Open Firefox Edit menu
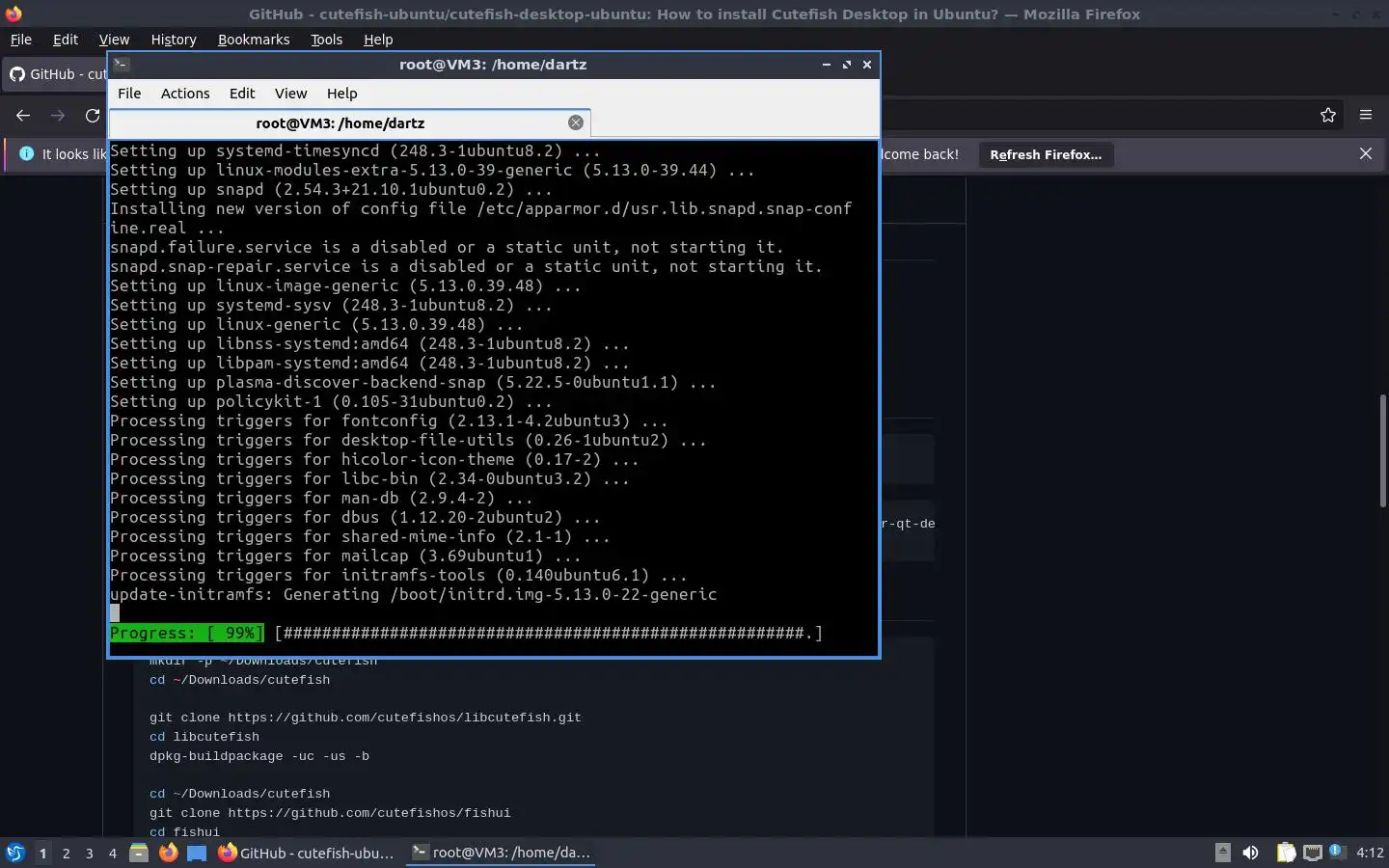Screen dimensions: 1389x868 (66, 40)
